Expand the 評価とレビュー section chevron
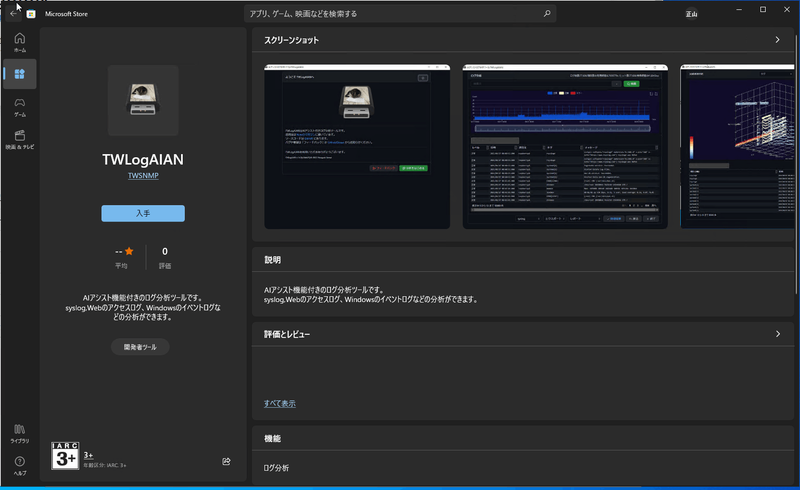The height and width of the screenshot is (490, 800). [x=777, y=334]
